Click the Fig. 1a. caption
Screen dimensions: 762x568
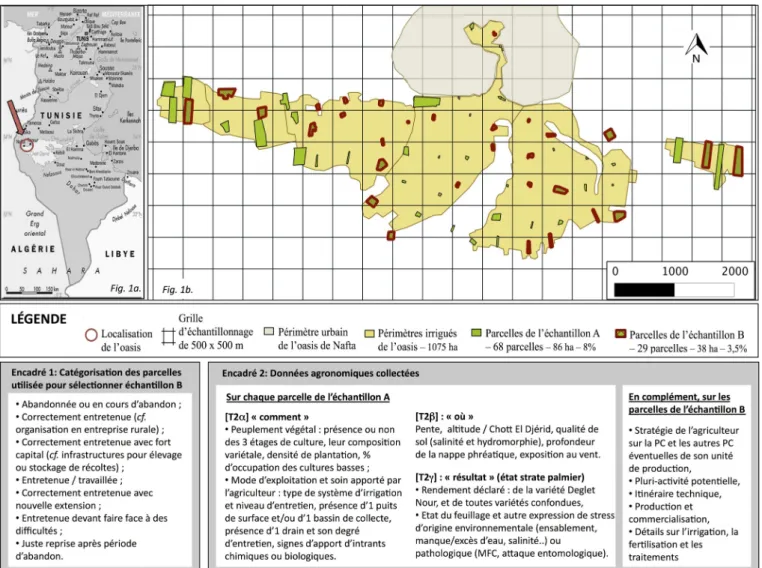coord(125,288)
